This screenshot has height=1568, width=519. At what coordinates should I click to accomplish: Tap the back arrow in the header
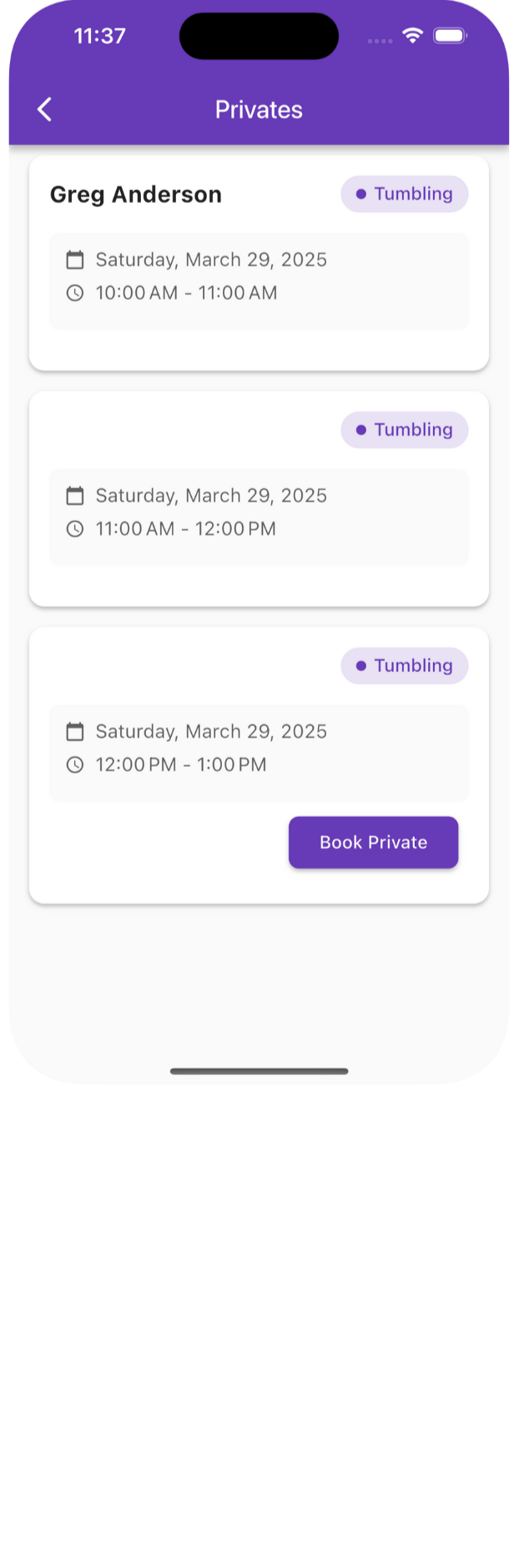click(x=45, y=109)
